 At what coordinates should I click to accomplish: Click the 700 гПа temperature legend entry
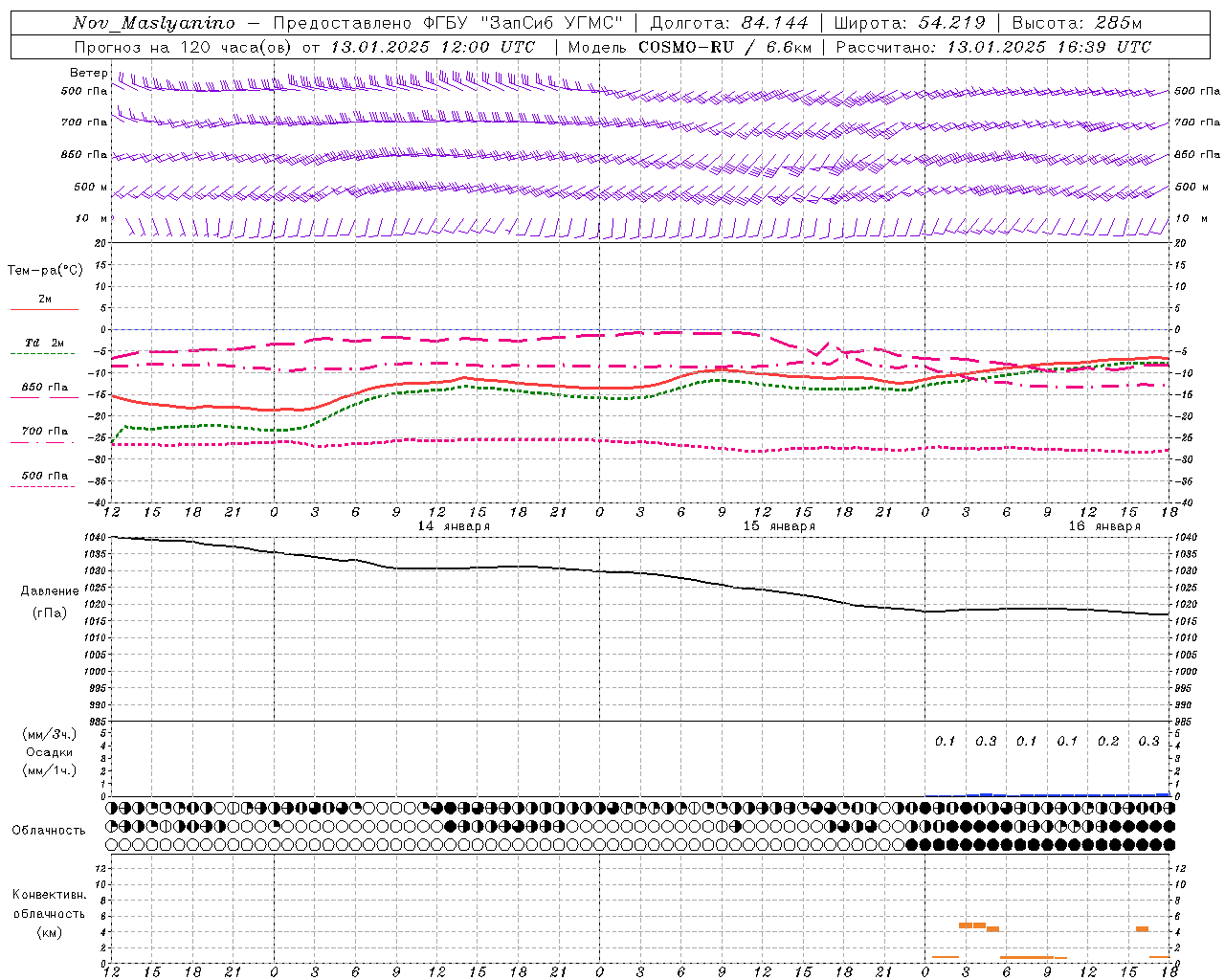click(x=44, y=432)
